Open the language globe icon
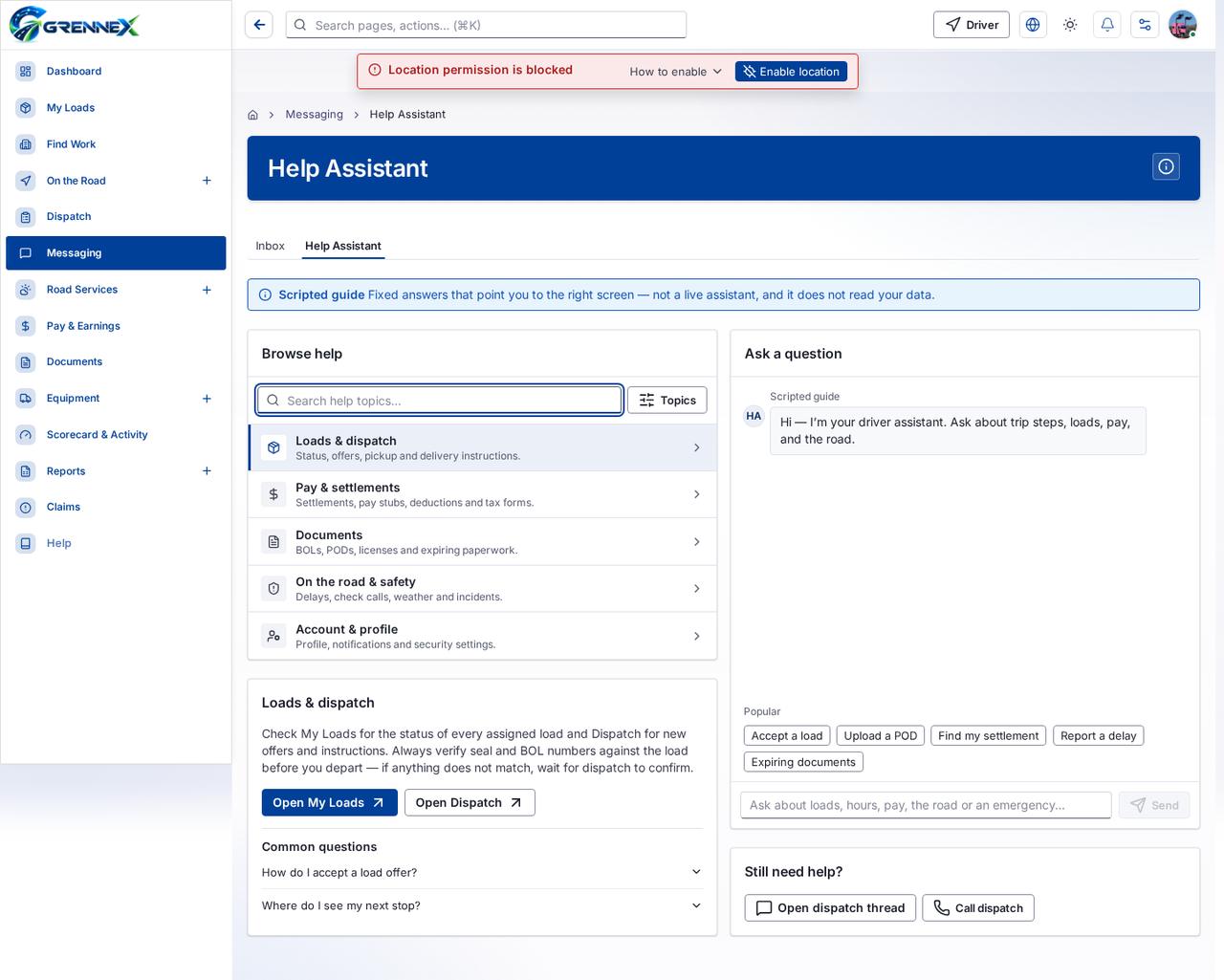The image size is (1224, 980). (1033, 25)
